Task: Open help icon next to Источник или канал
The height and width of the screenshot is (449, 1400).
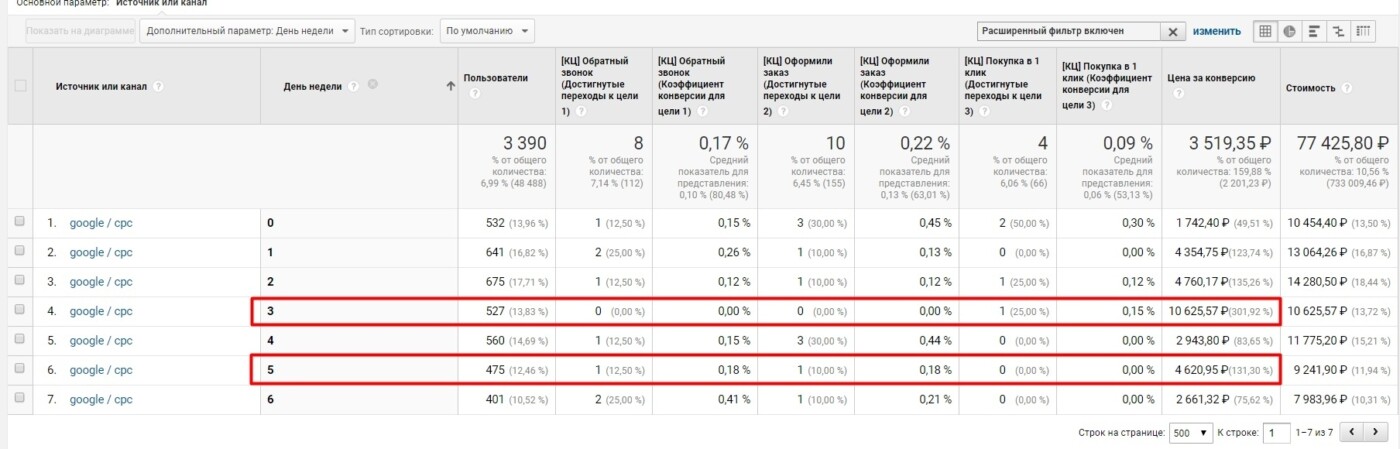Action: tap(158, 86)
